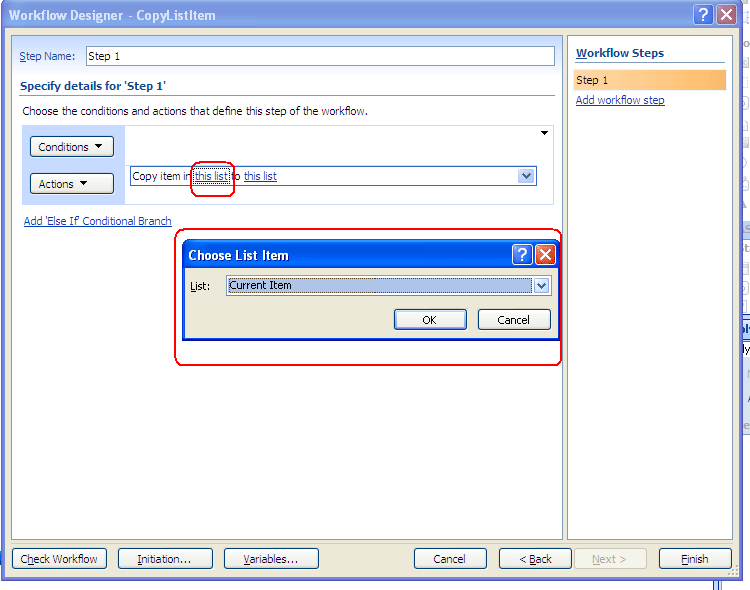Viewport: 750px width, 590px height.
Task: Click the Workflow Steps heading
Action: (620, 53)
